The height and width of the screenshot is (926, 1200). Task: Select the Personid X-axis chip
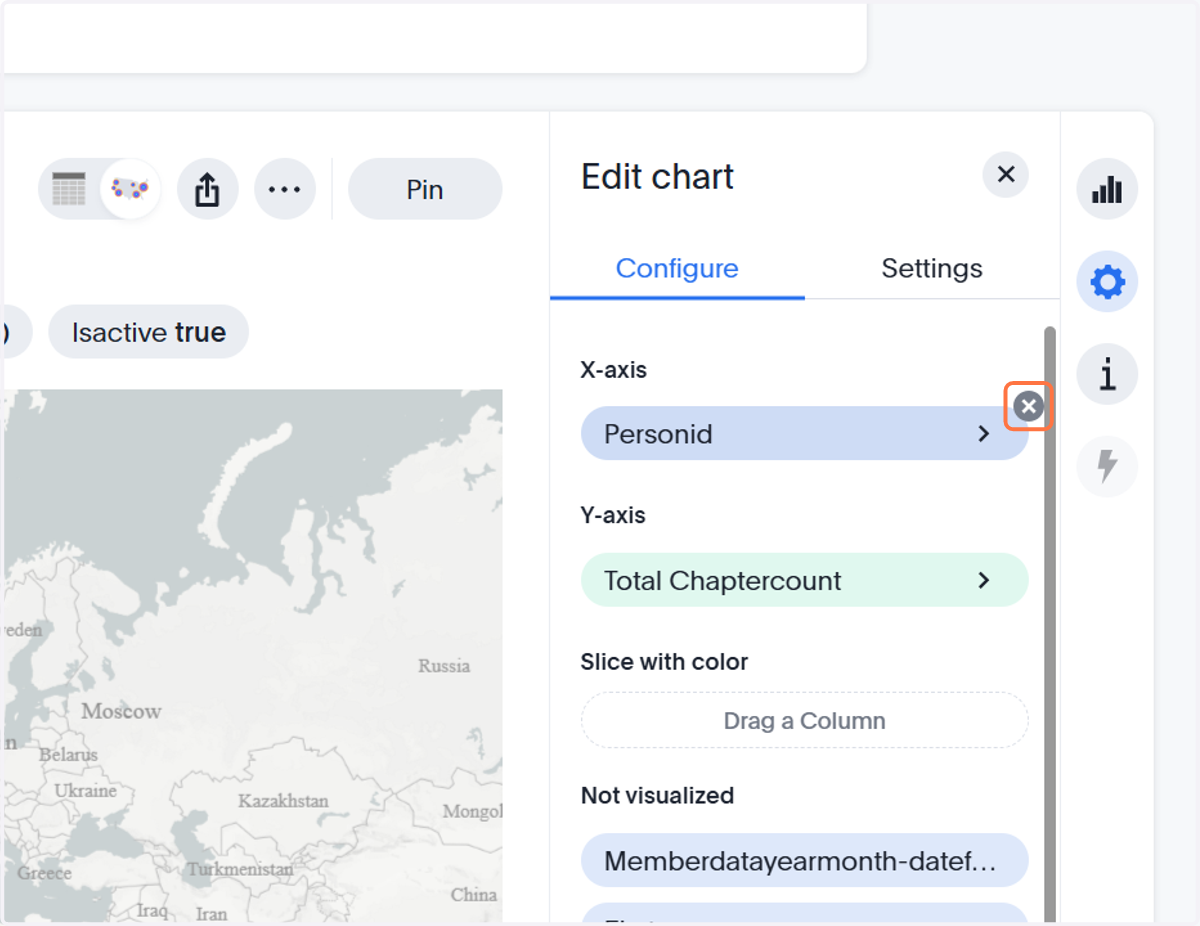pos(804,434)
